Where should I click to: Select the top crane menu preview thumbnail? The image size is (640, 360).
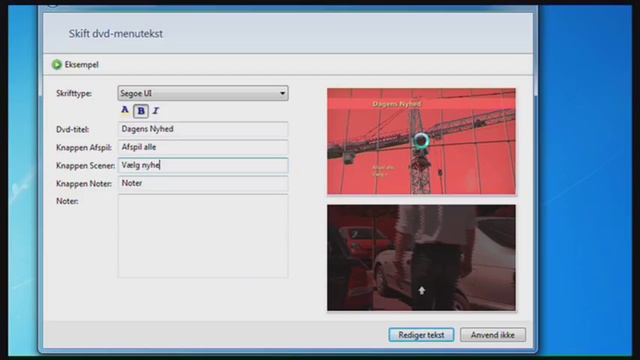pos(421,141)
